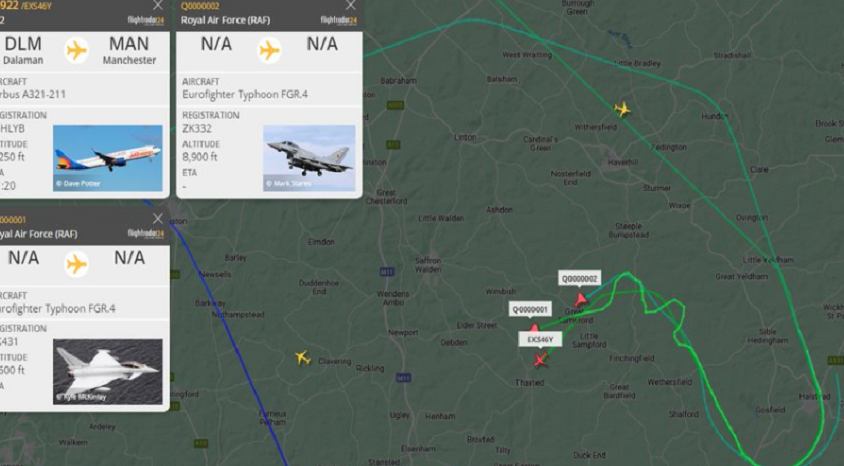Click plane icon in ZK332 Typhoon panel

[269, 51]
